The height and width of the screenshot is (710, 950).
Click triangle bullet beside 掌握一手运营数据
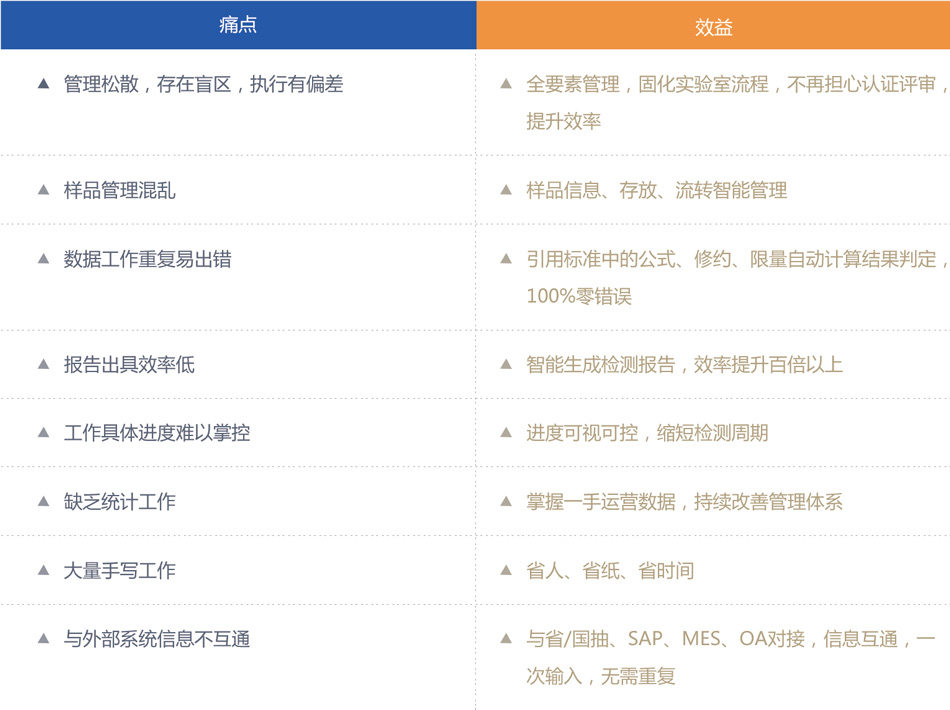pyautogui.click(x=506, y=502)
